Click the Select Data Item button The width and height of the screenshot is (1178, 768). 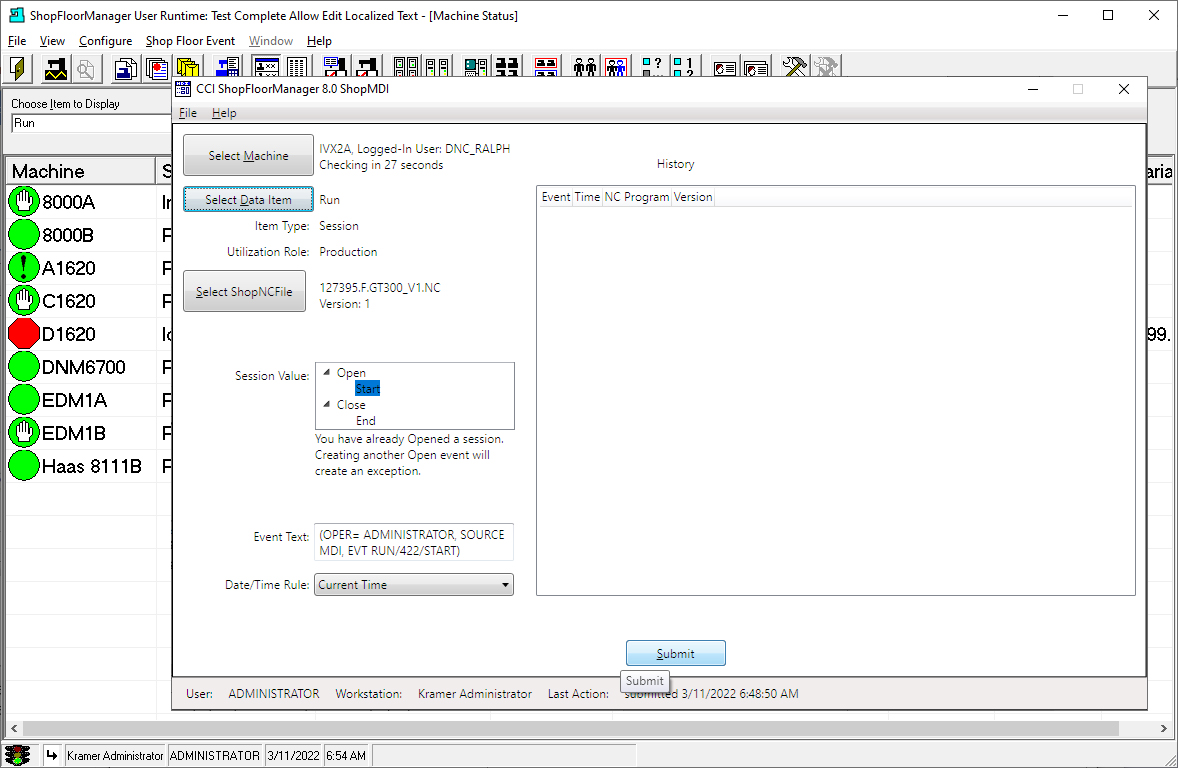click(248, 199)
